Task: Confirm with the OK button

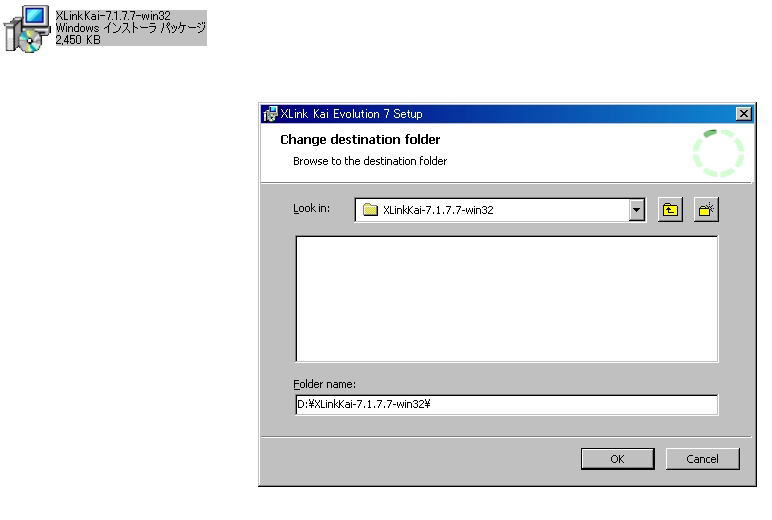Action: tap(617, 459)
